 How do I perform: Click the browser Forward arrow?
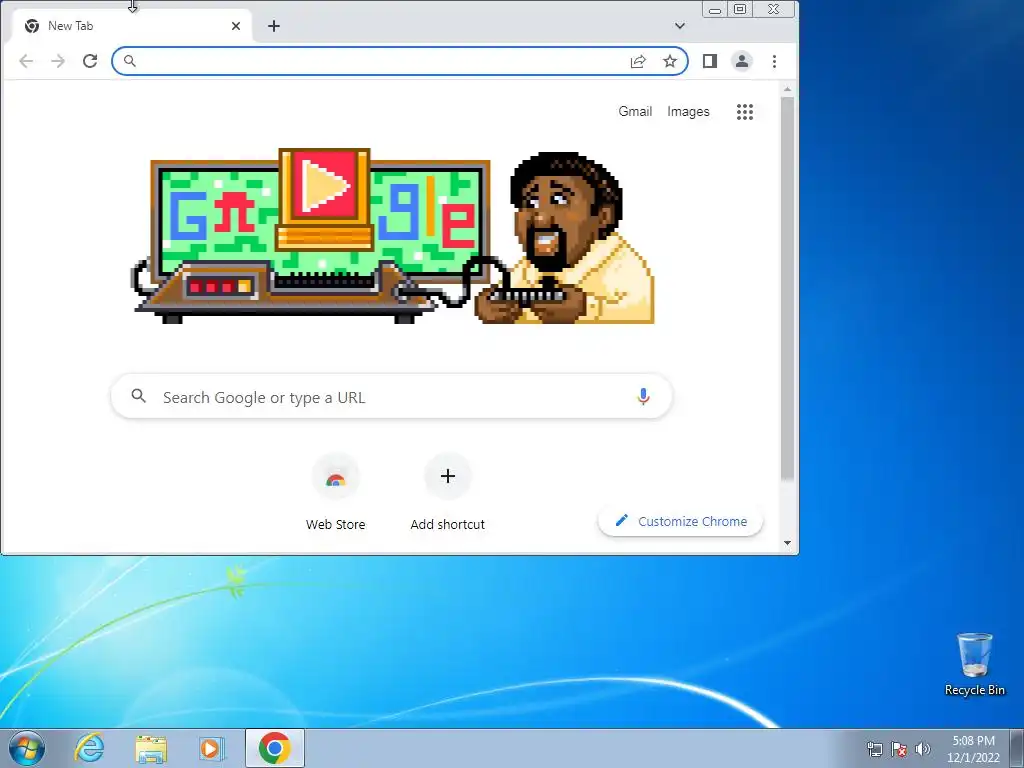coord(58,61)
